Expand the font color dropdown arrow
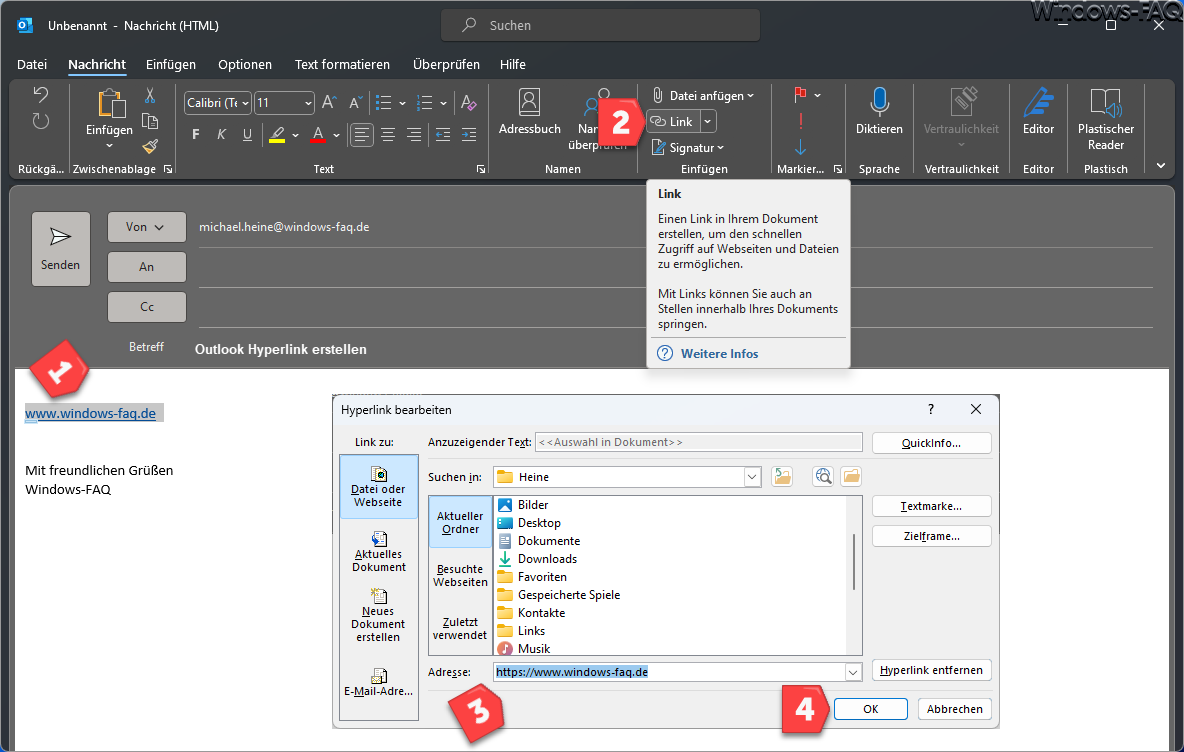This screenshot has height=752, width=1184. 336,136
